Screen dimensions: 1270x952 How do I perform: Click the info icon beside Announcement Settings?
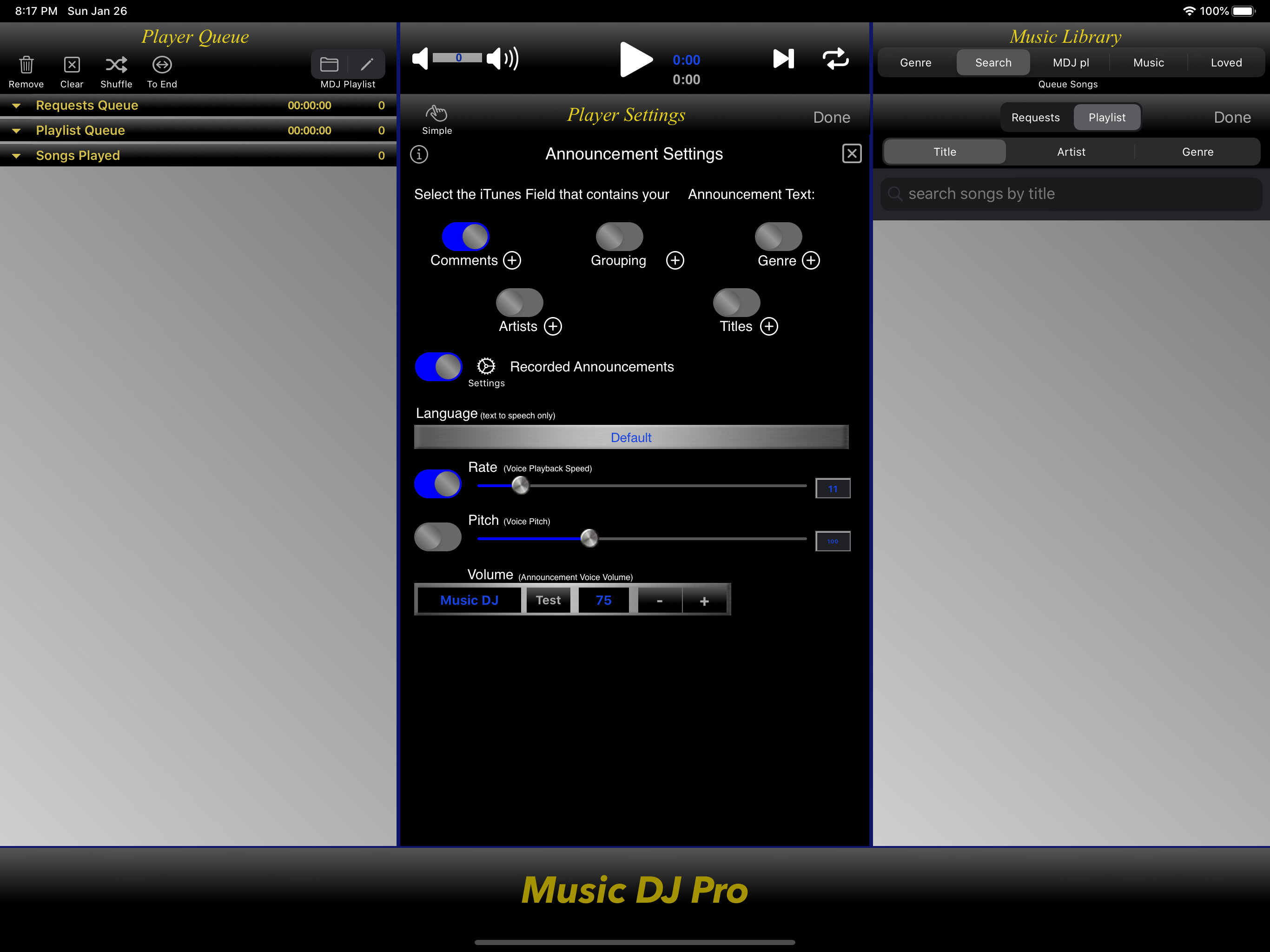pyautogui.click(x=419, y=154)
